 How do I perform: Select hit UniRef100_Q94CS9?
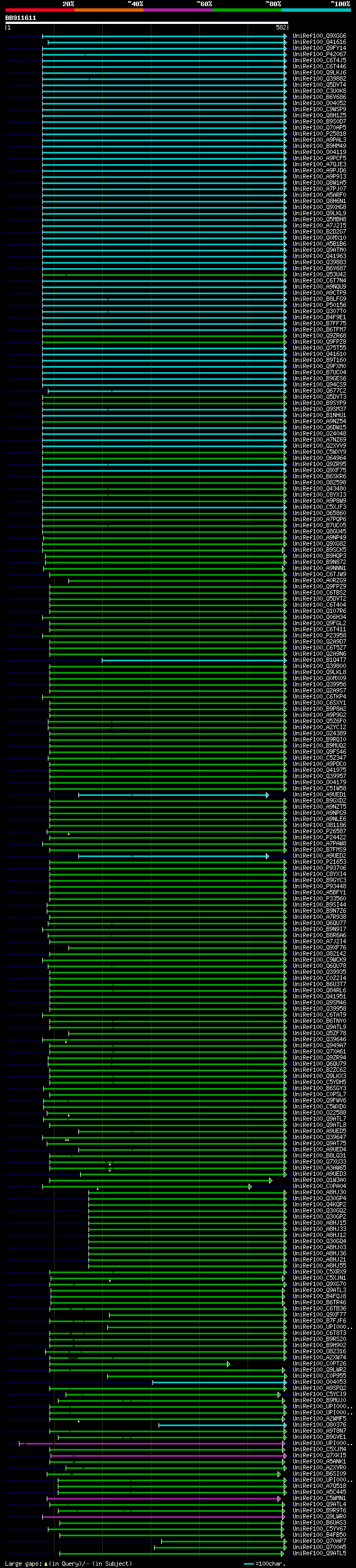point(319,385)
